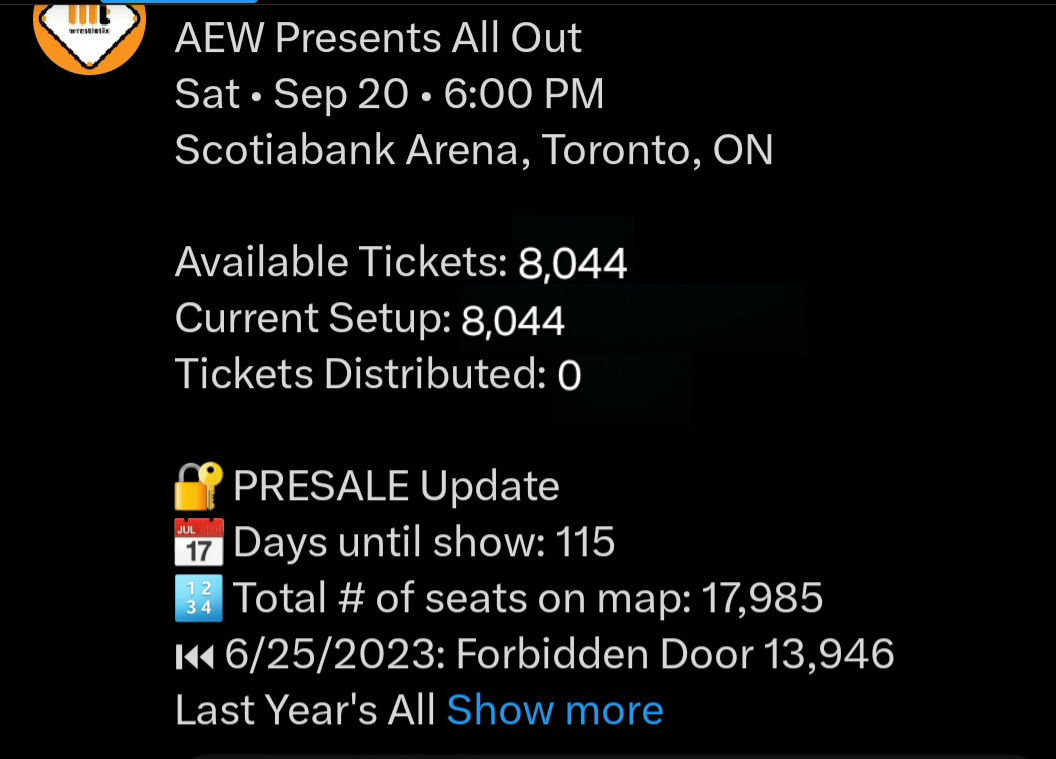1056x759 pixels.
Task: Click the PRESALE Update heading
Action: [x=396, y=486]
